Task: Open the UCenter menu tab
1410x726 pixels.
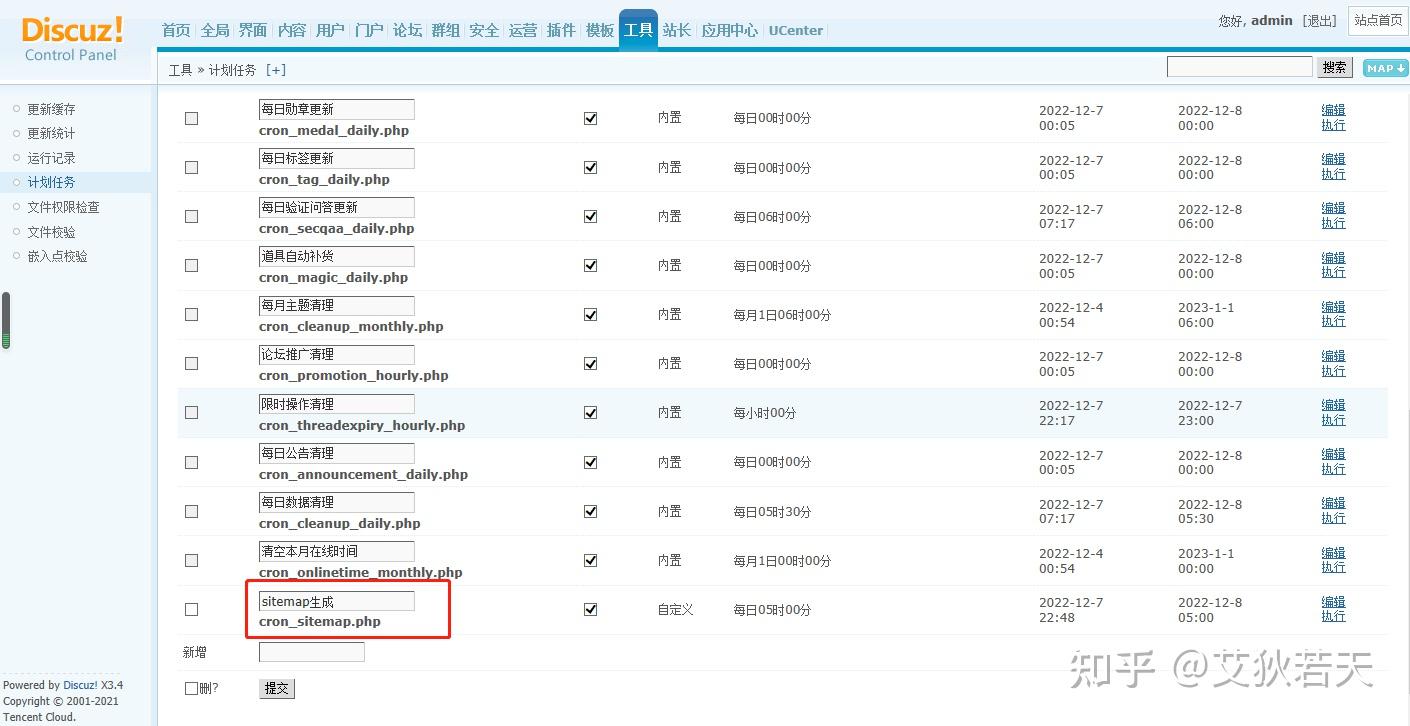Action: coord(795,30)
